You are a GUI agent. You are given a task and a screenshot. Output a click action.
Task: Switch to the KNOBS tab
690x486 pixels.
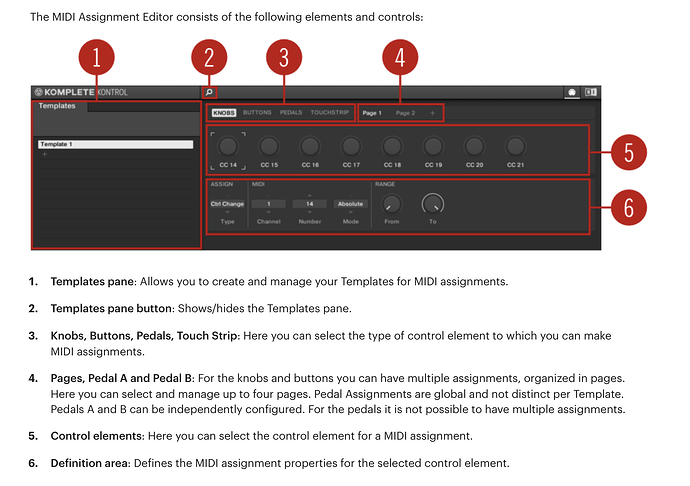coord(224,113)
